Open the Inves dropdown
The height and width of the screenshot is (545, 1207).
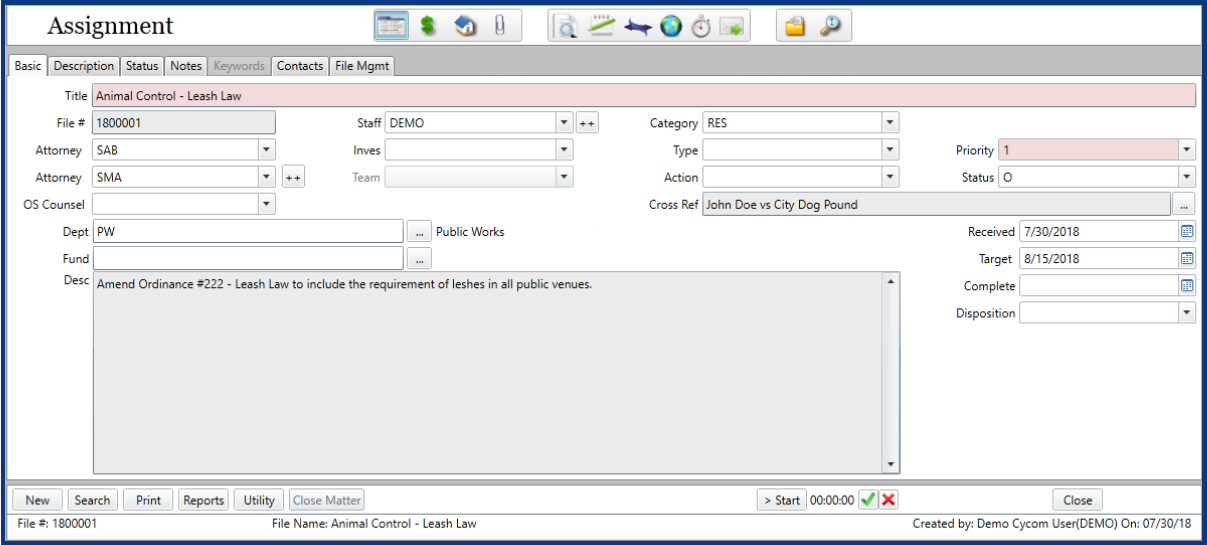(x=564, y=150)
